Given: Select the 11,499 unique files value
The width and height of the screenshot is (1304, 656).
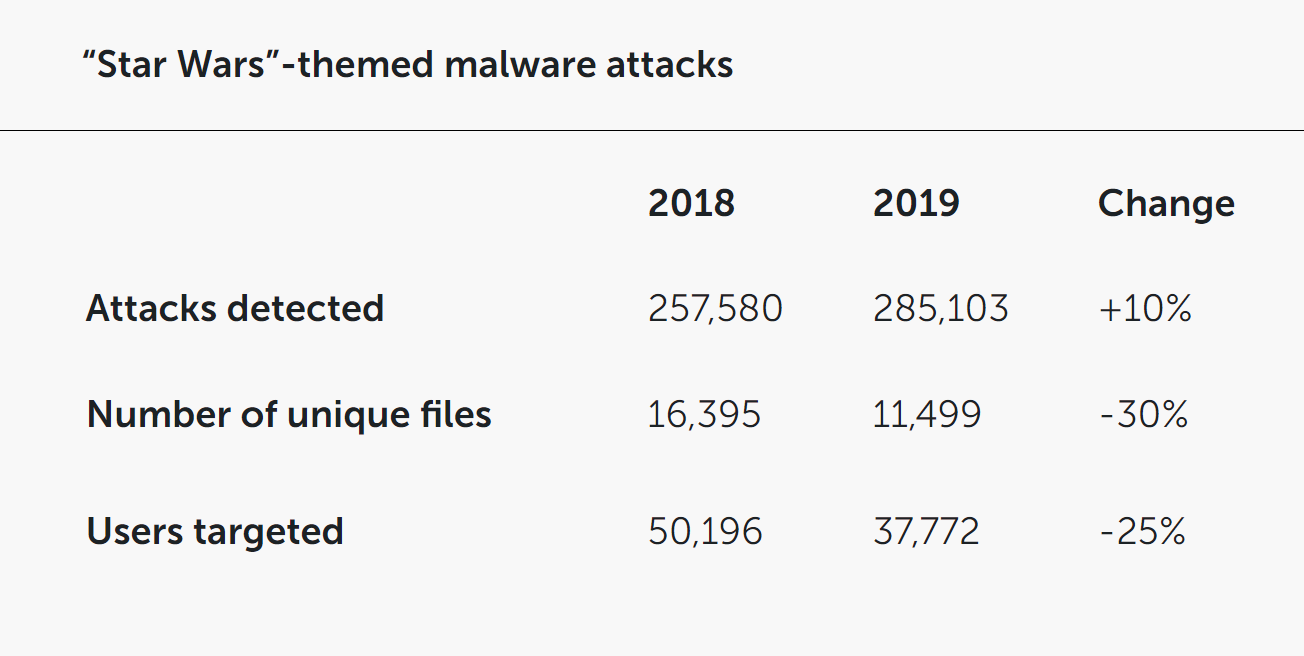Looking at the screenshot, I should [x=927, y=415].
